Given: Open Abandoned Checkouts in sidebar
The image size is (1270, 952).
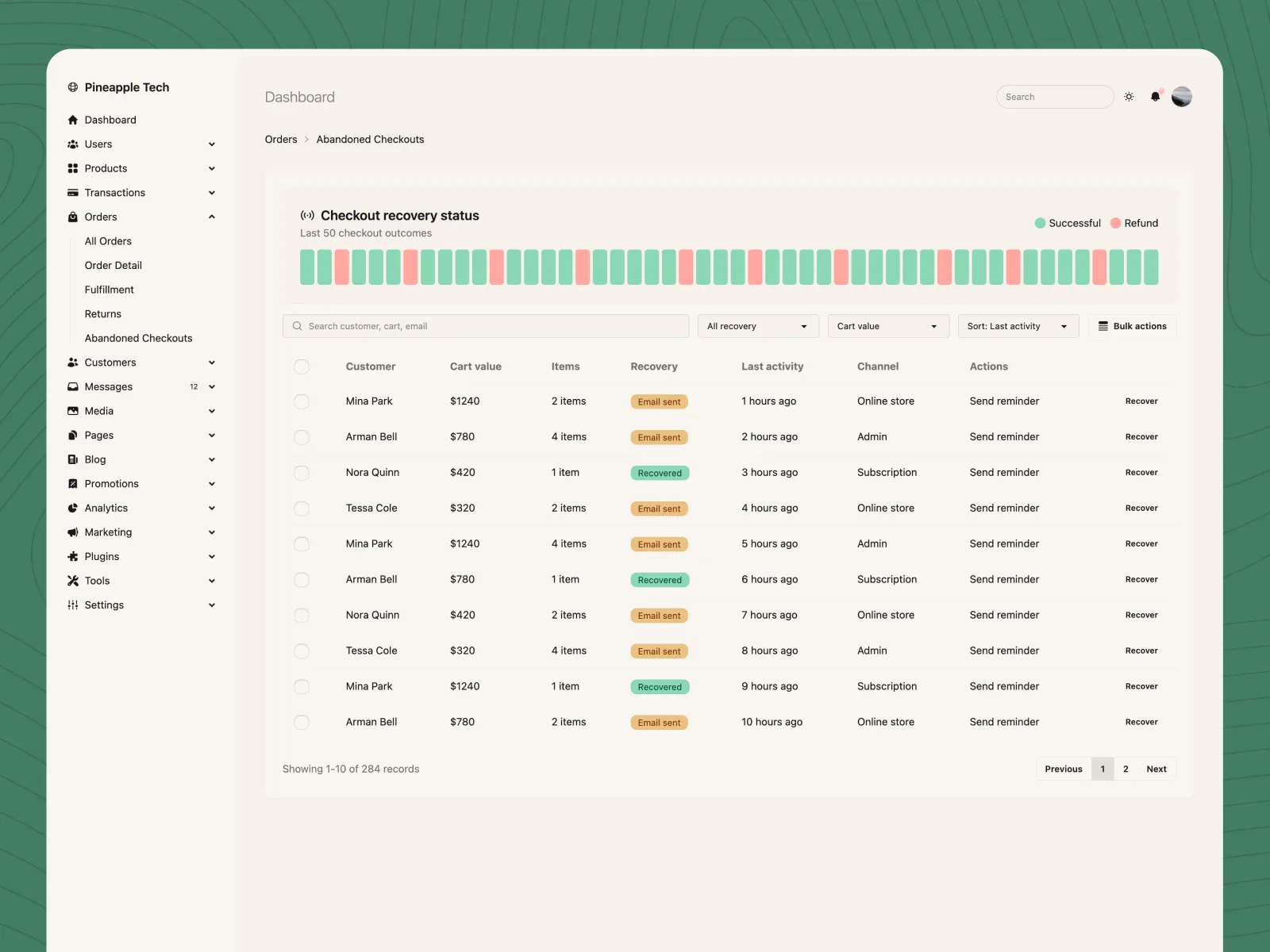Looking at the screenshot, I should (139, 338).
